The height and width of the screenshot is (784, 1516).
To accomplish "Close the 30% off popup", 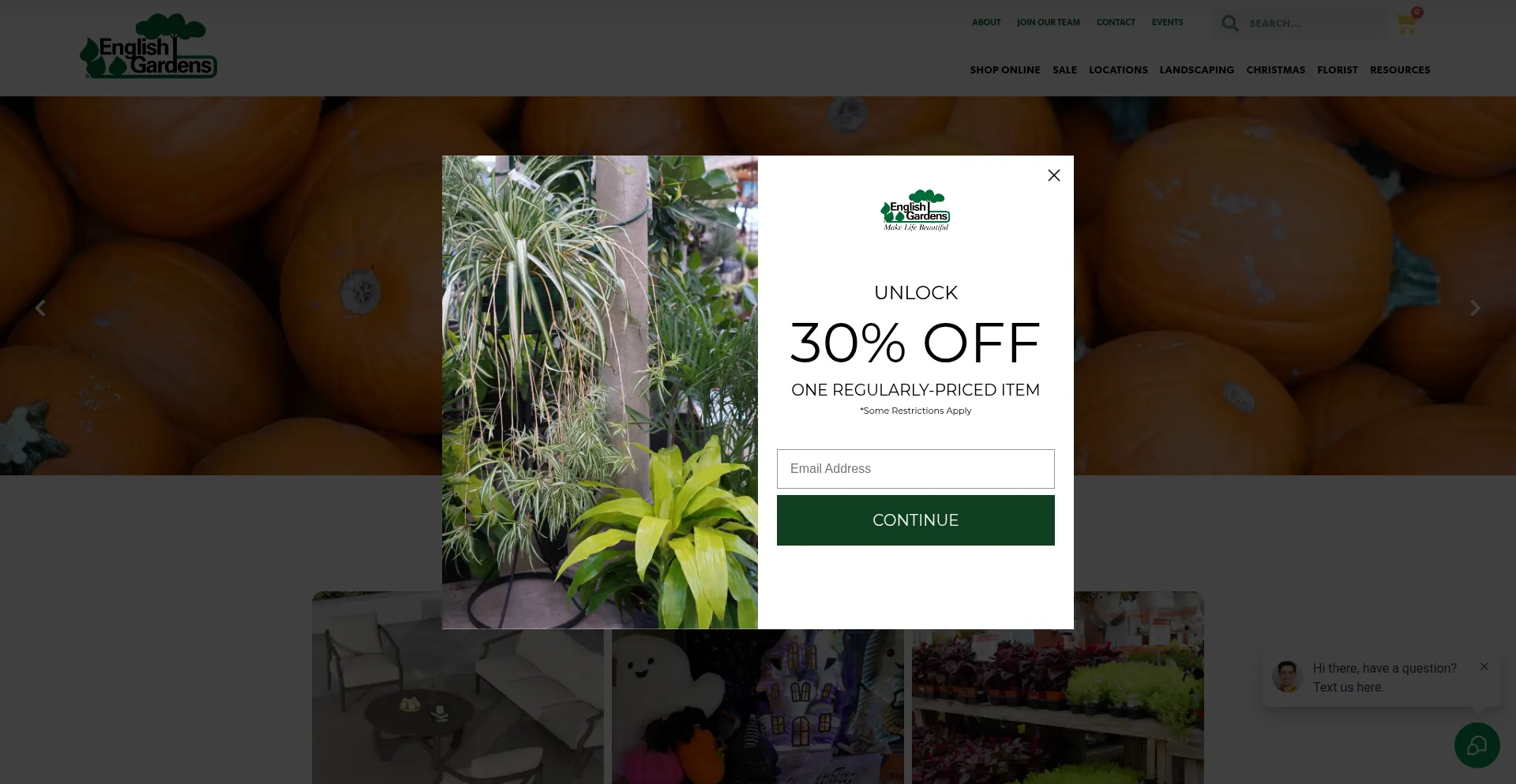I will pos(1053,175).
